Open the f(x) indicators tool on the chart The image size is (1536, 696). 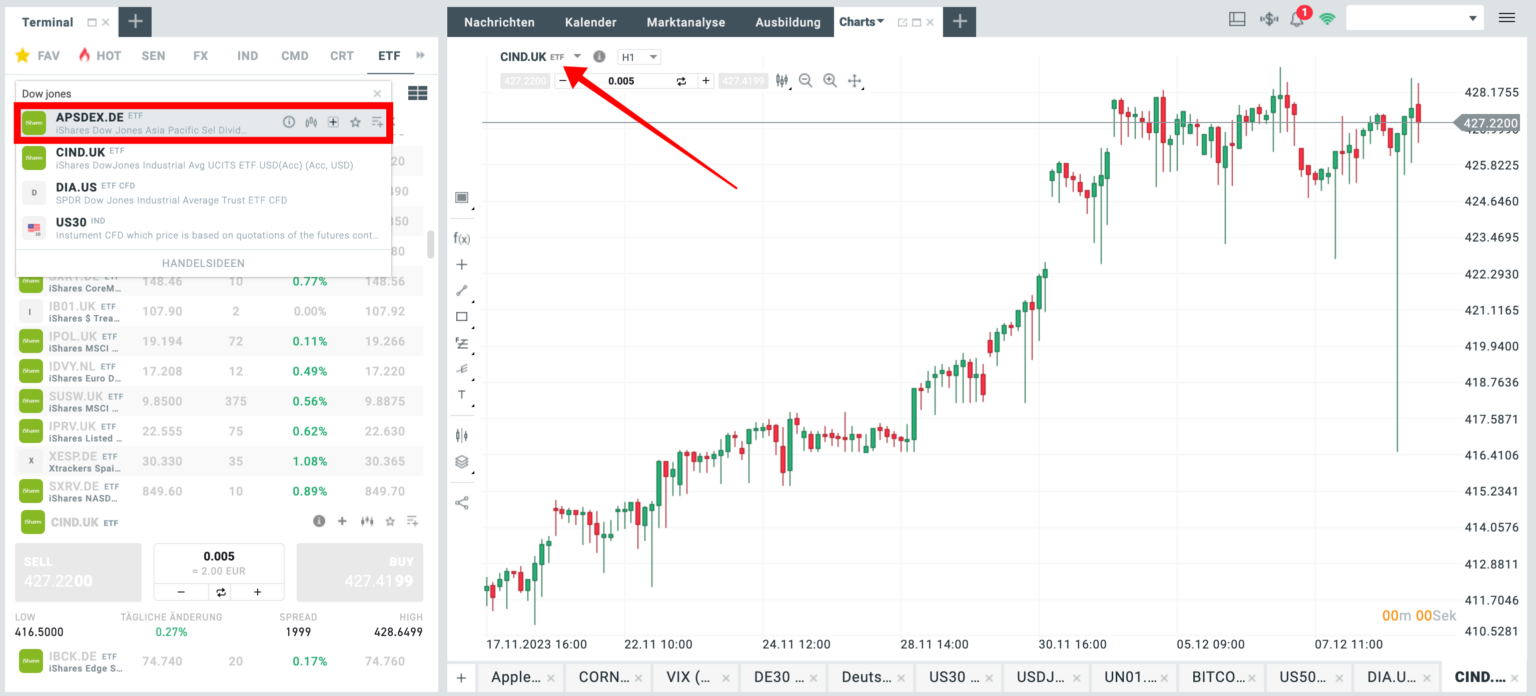462,238
